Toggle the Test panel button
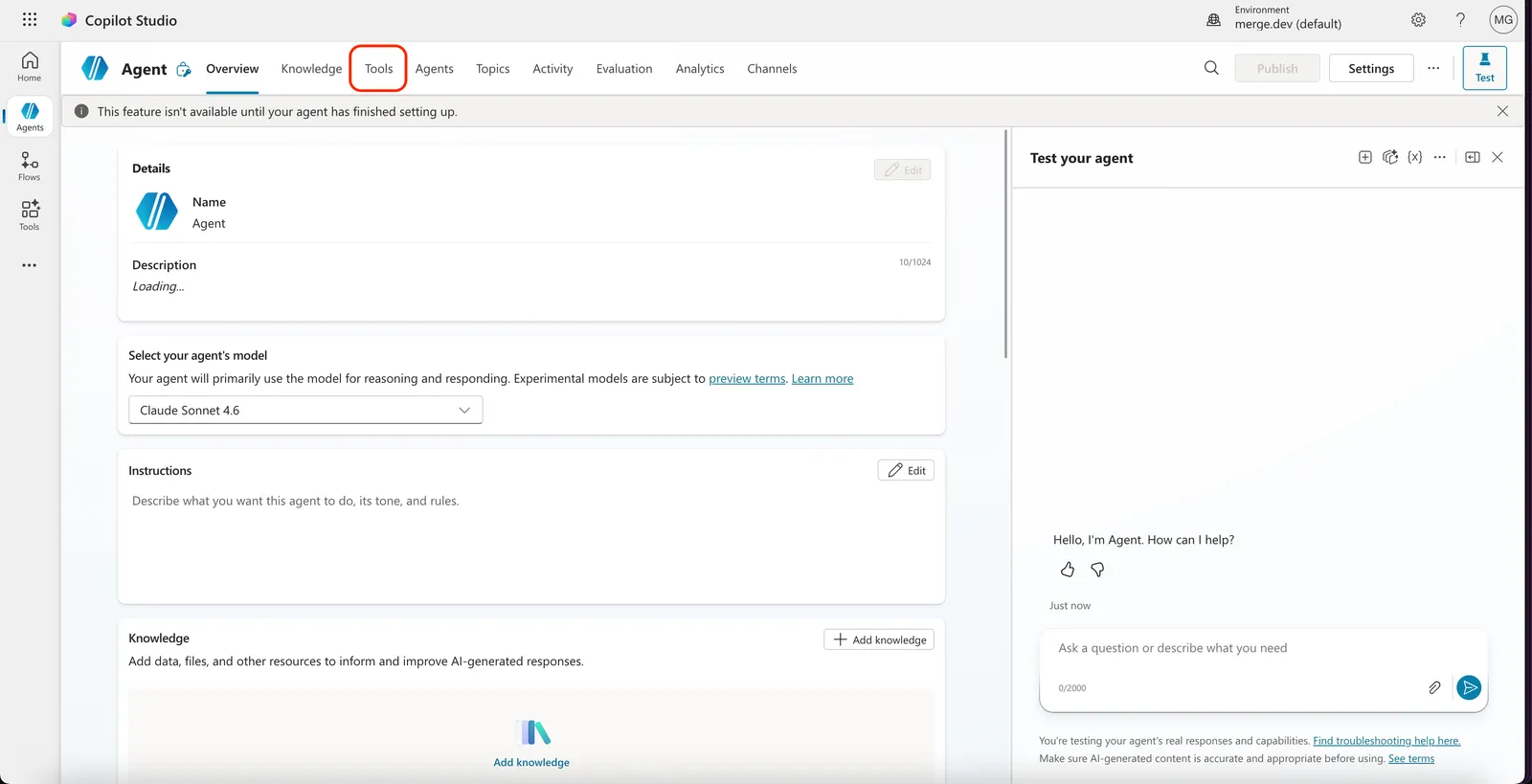Image resolution: width=1532 pixels, height=784 pixels. click(1485, 68)
